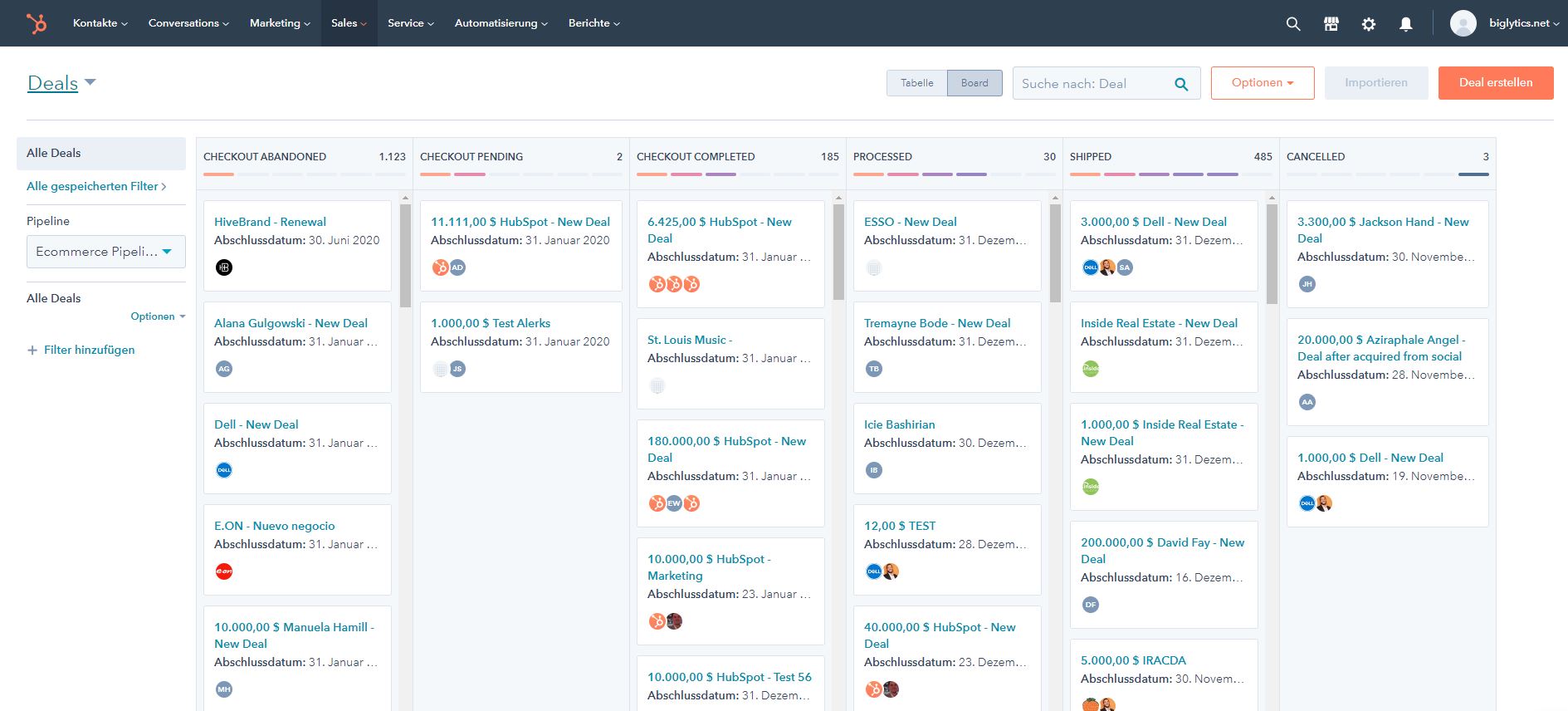
Task: Click the E.ON company logo avatar
Action: click(224, 571)
